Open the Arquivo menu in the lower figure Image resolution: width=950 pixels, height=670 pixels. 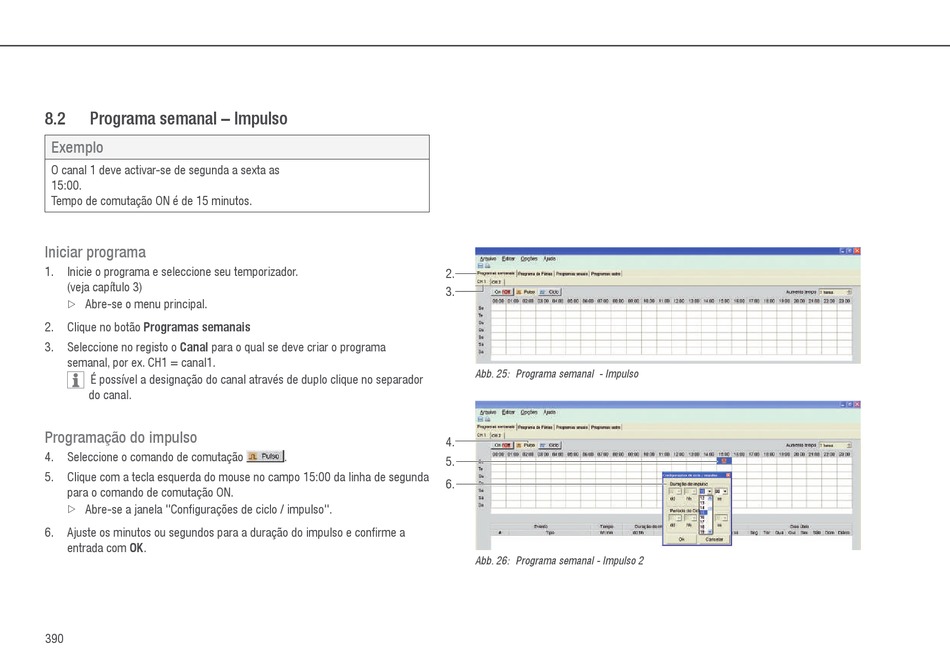tap(488, 412)
